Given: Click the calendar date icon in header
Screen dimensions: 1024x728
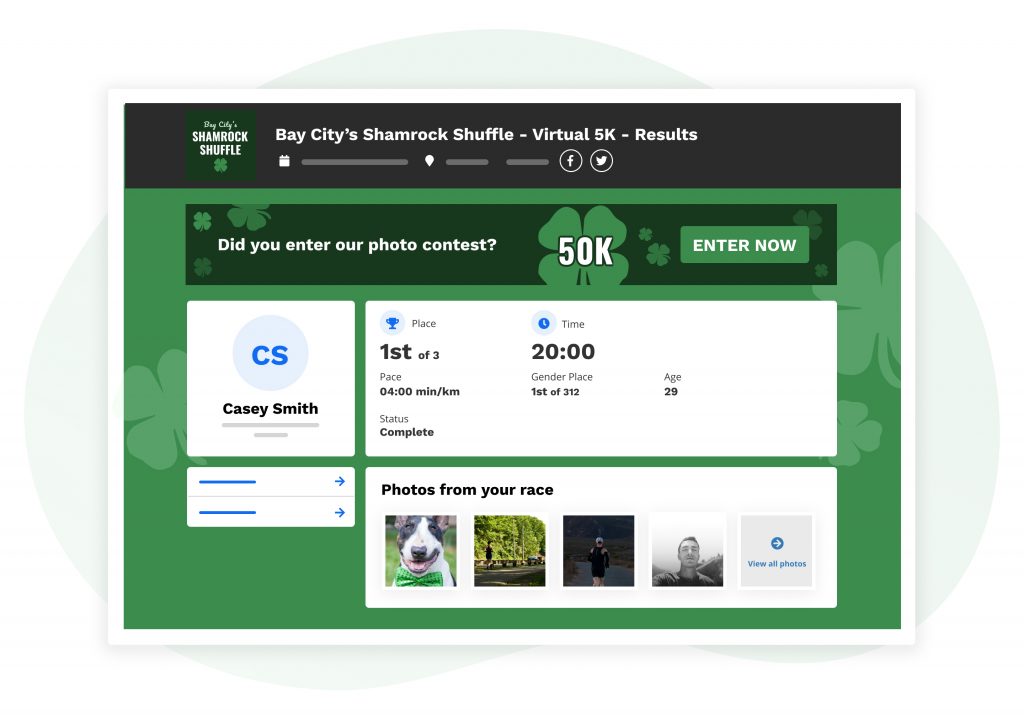Looking at the screenshot, I should [284, 161].
